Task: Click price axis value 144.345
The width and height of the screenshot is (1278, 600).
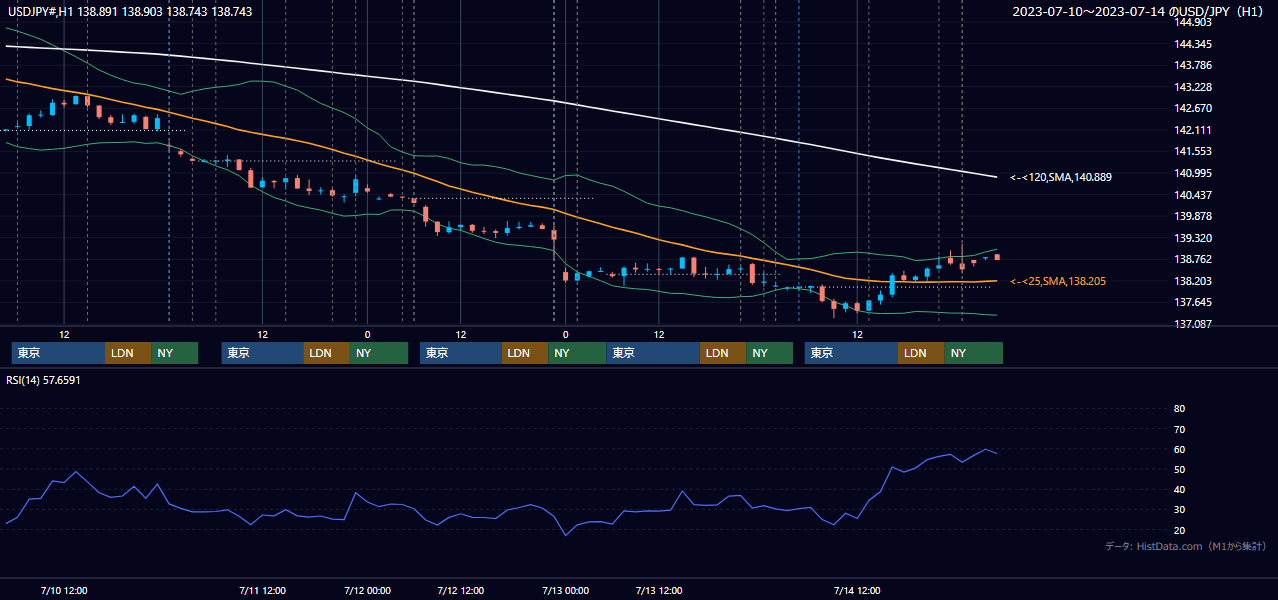Action: [x=1193, y=44]
